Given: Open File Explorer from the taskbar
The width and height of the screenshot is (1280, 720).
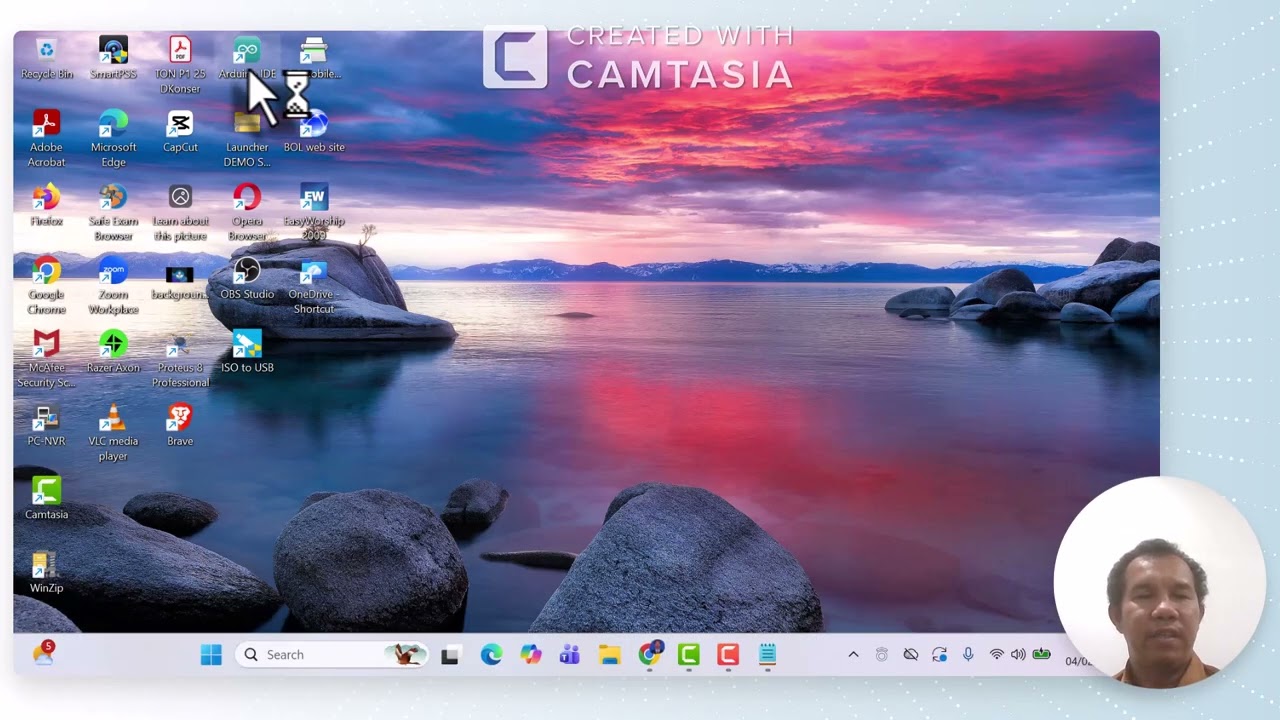Looking at the screenshot, I should click(609, 655).
